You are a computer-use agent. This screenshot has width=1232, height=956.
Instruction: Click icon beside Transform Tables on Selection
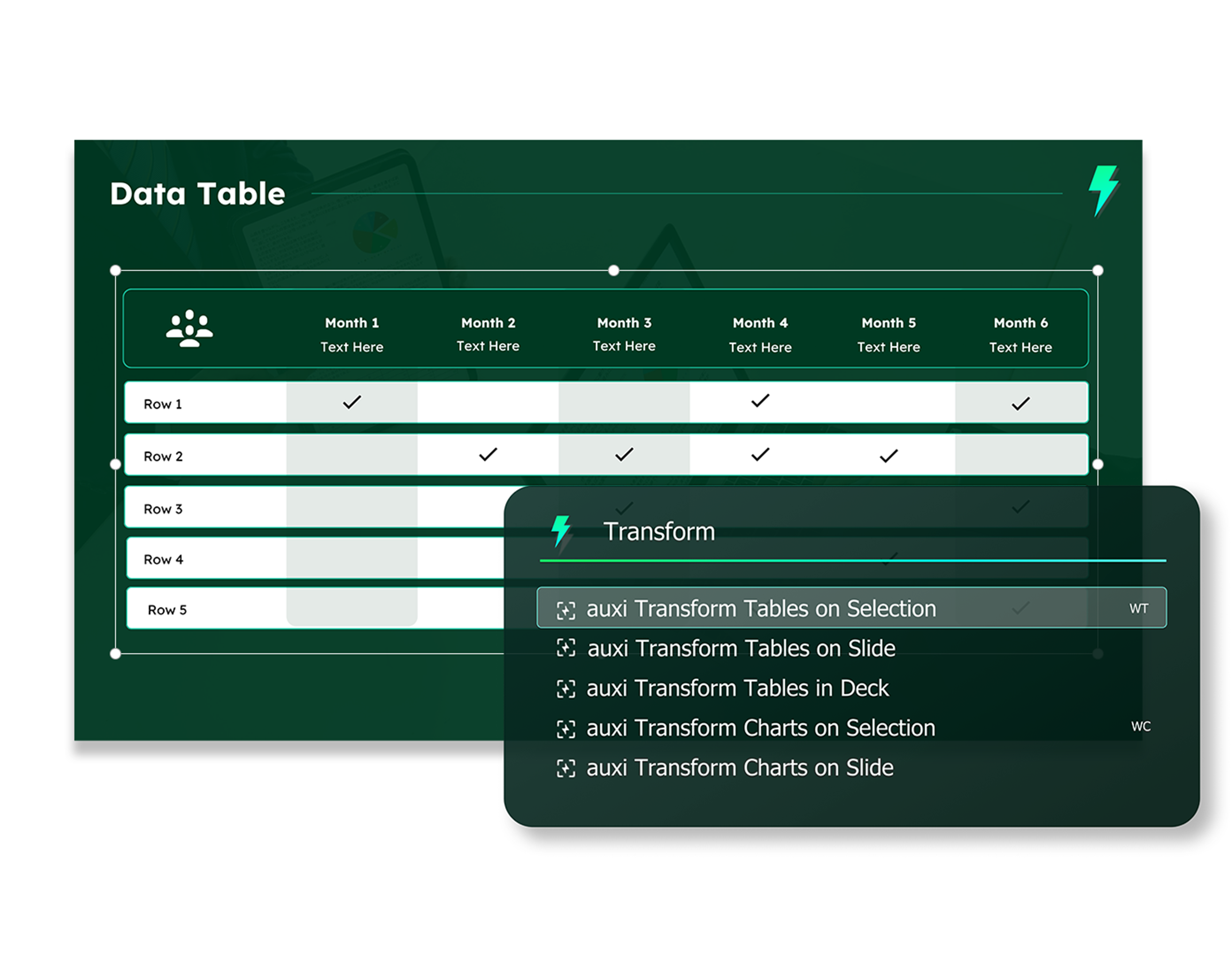pyautogui.click(x=566, y=610)
